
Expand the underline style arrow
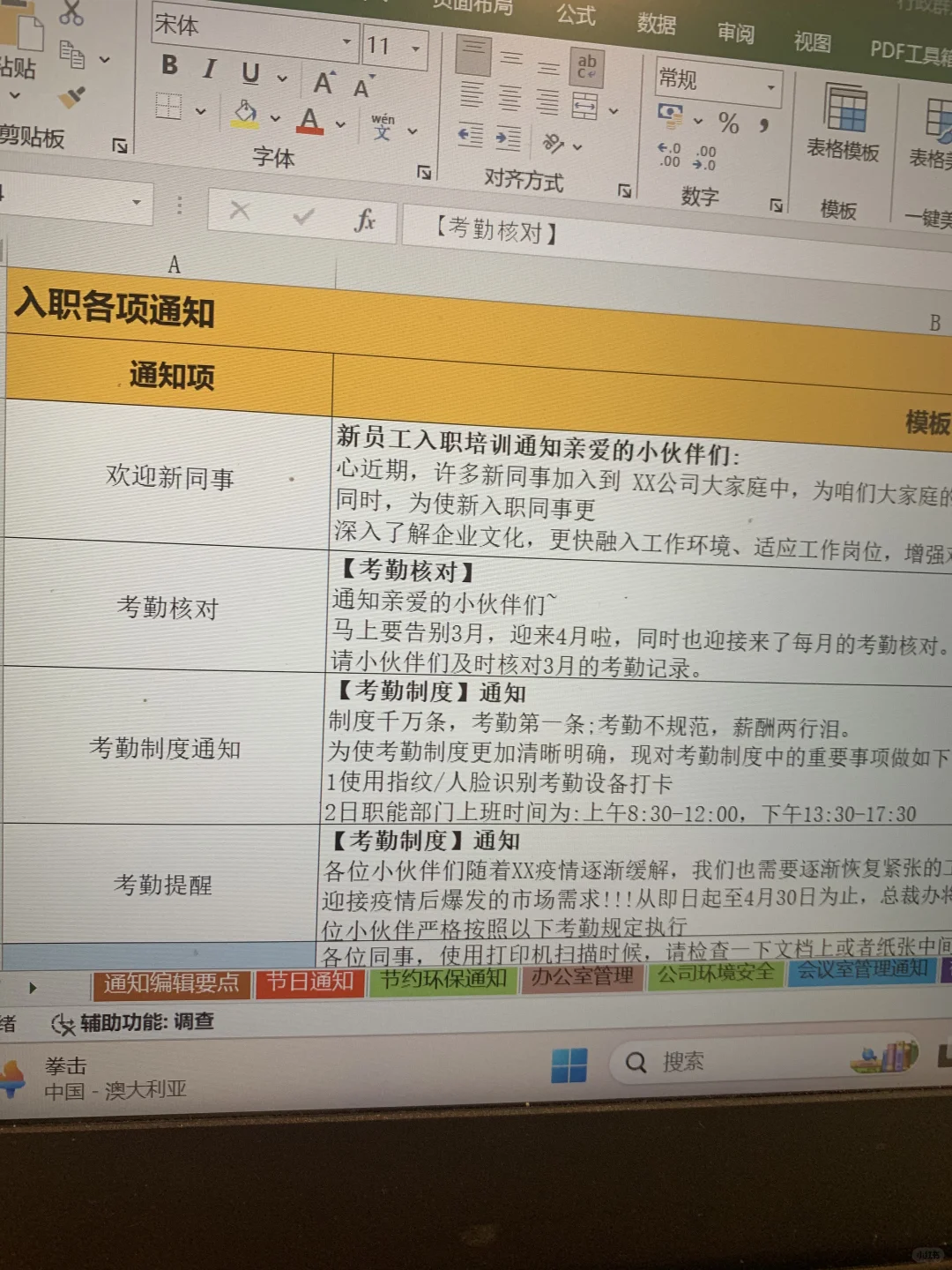[282, 78]
